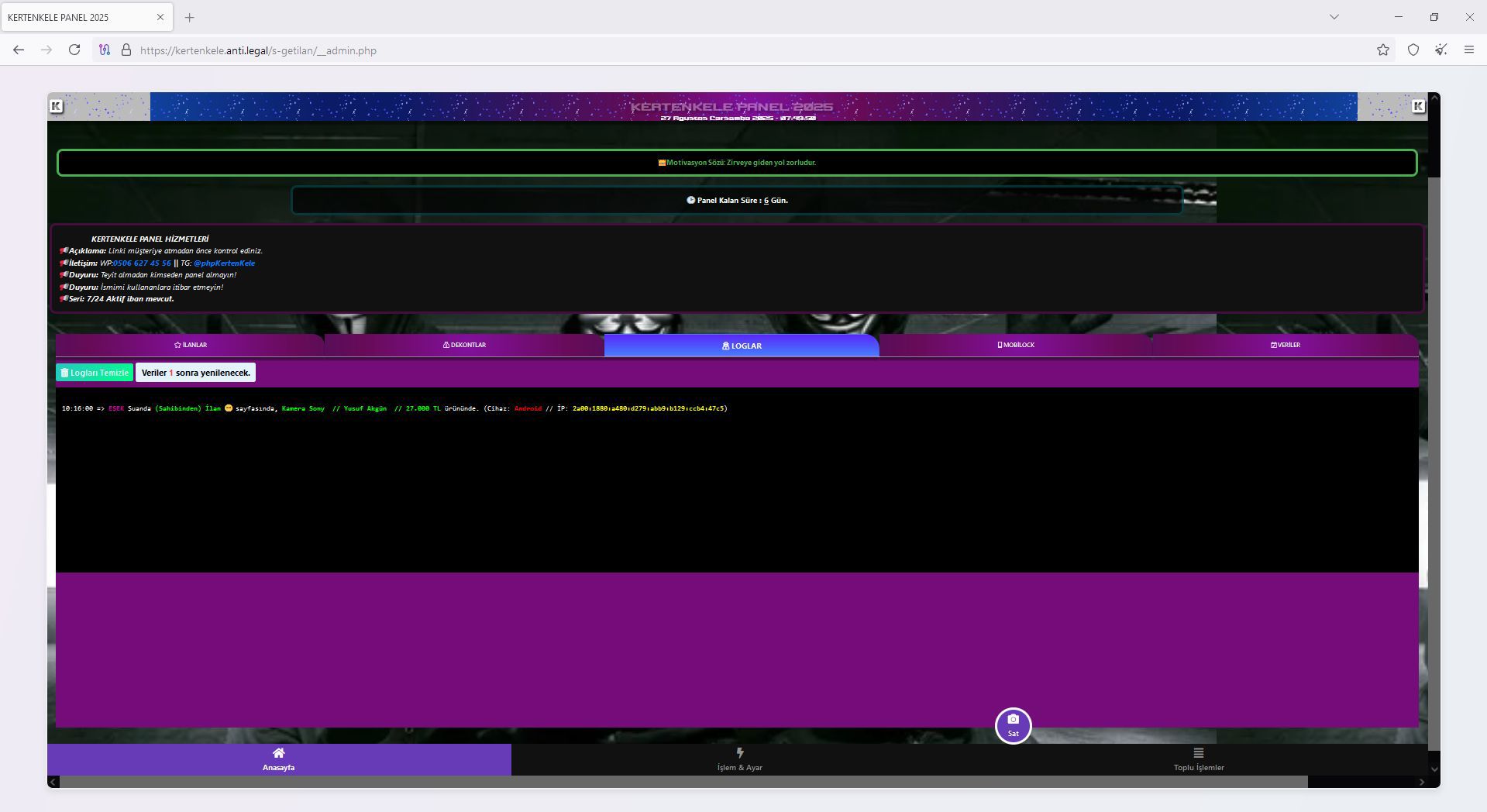Click the @phpKertenKele Telegram link
Screen dimensions: 1487x812
[224, 263]
